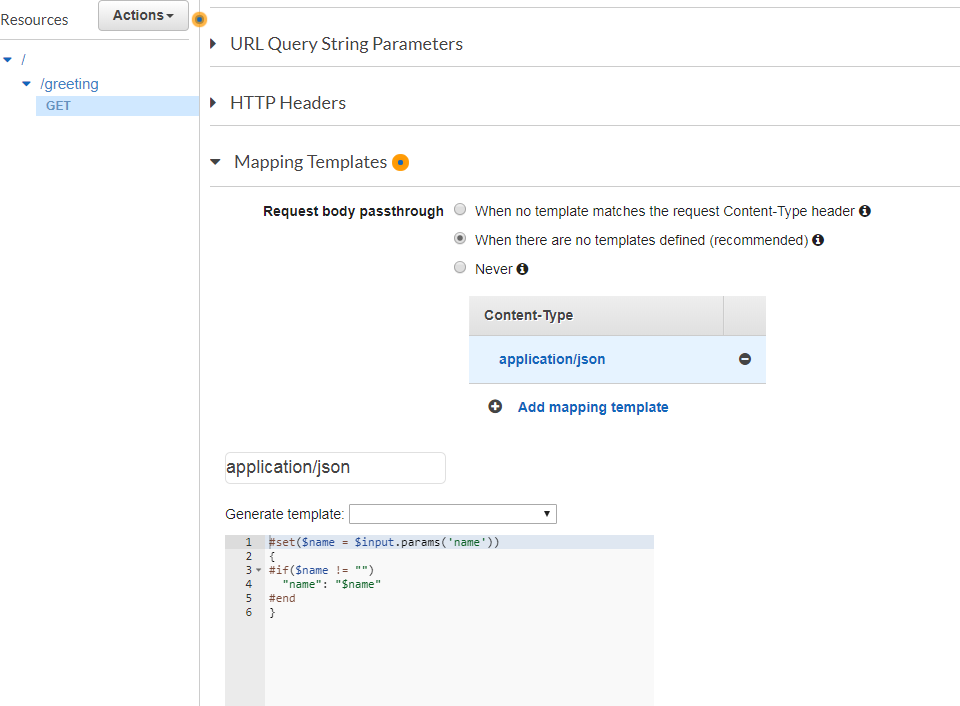
Task: Toggle the fold arrow on code line 3
Action: (258, 570)
